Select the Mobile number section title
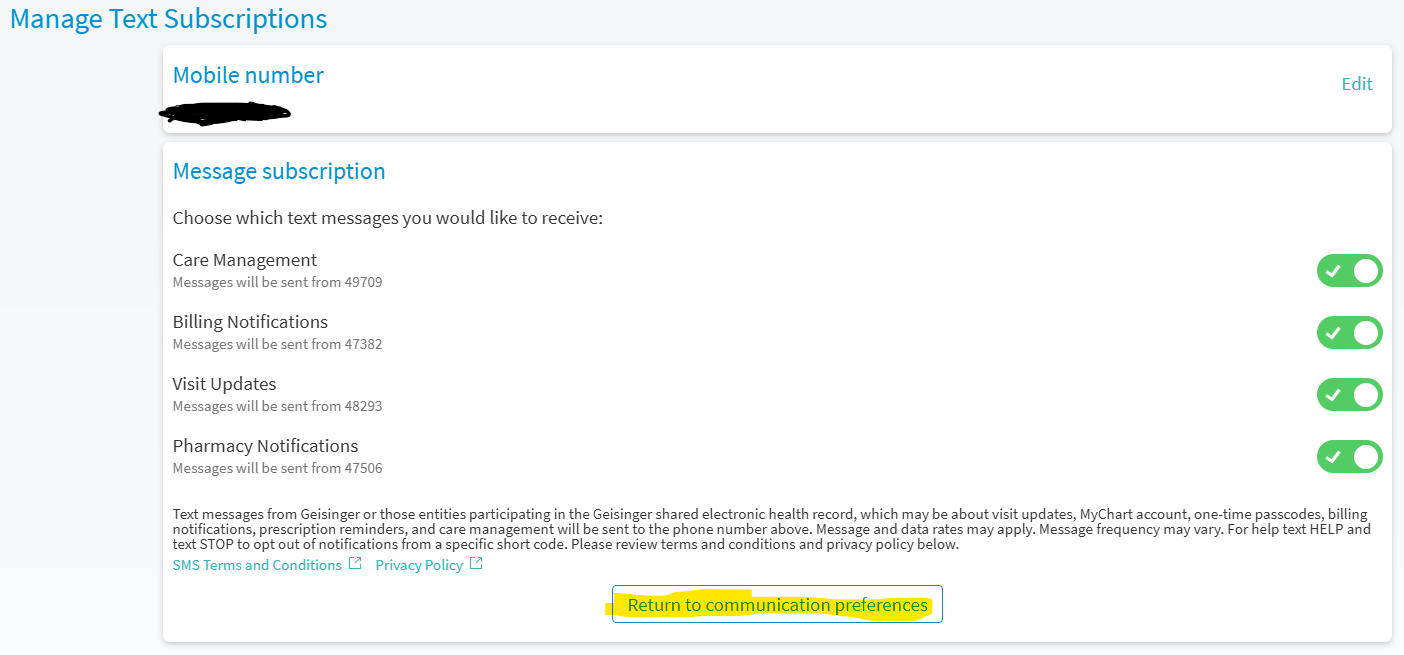Viewport: 1404px width, 655px height. coord(248,75)
